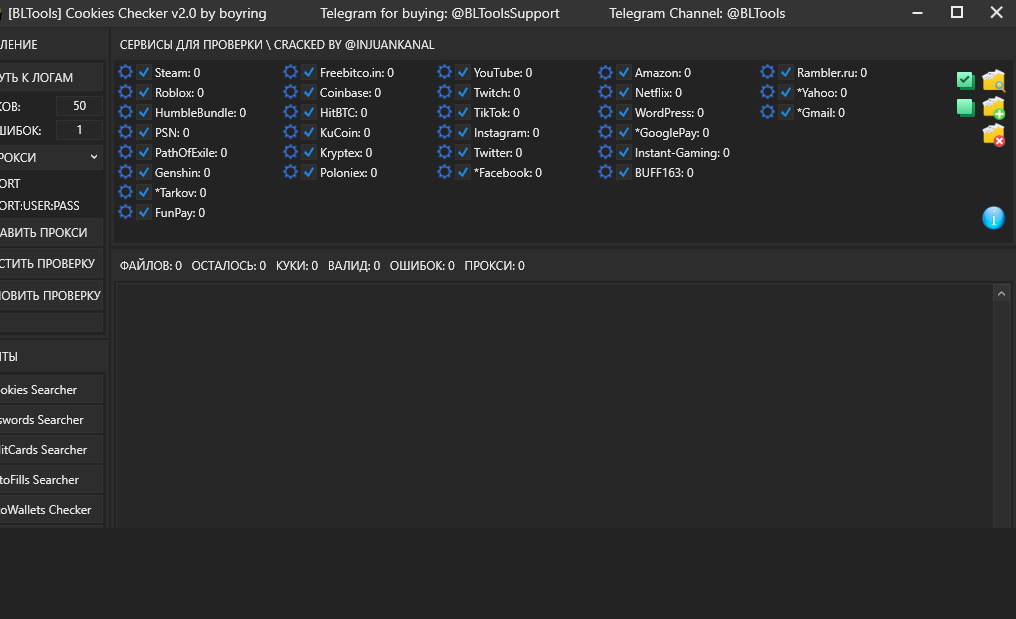
Task: Click the ПРОКСИ: 0 status counter
Action: pos(494,266)
